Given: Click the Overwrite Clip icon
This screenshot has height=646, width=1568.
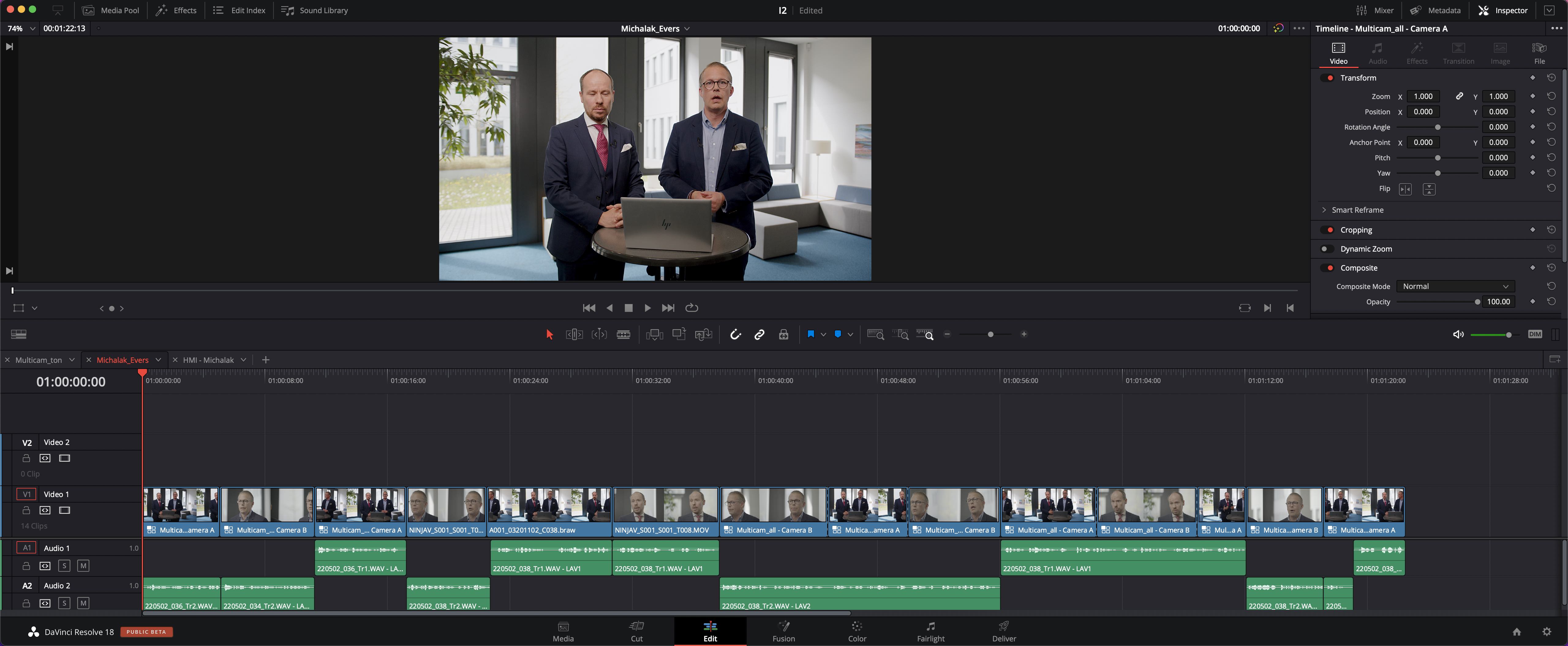Looking at the screenshot, I should (679, 334).
